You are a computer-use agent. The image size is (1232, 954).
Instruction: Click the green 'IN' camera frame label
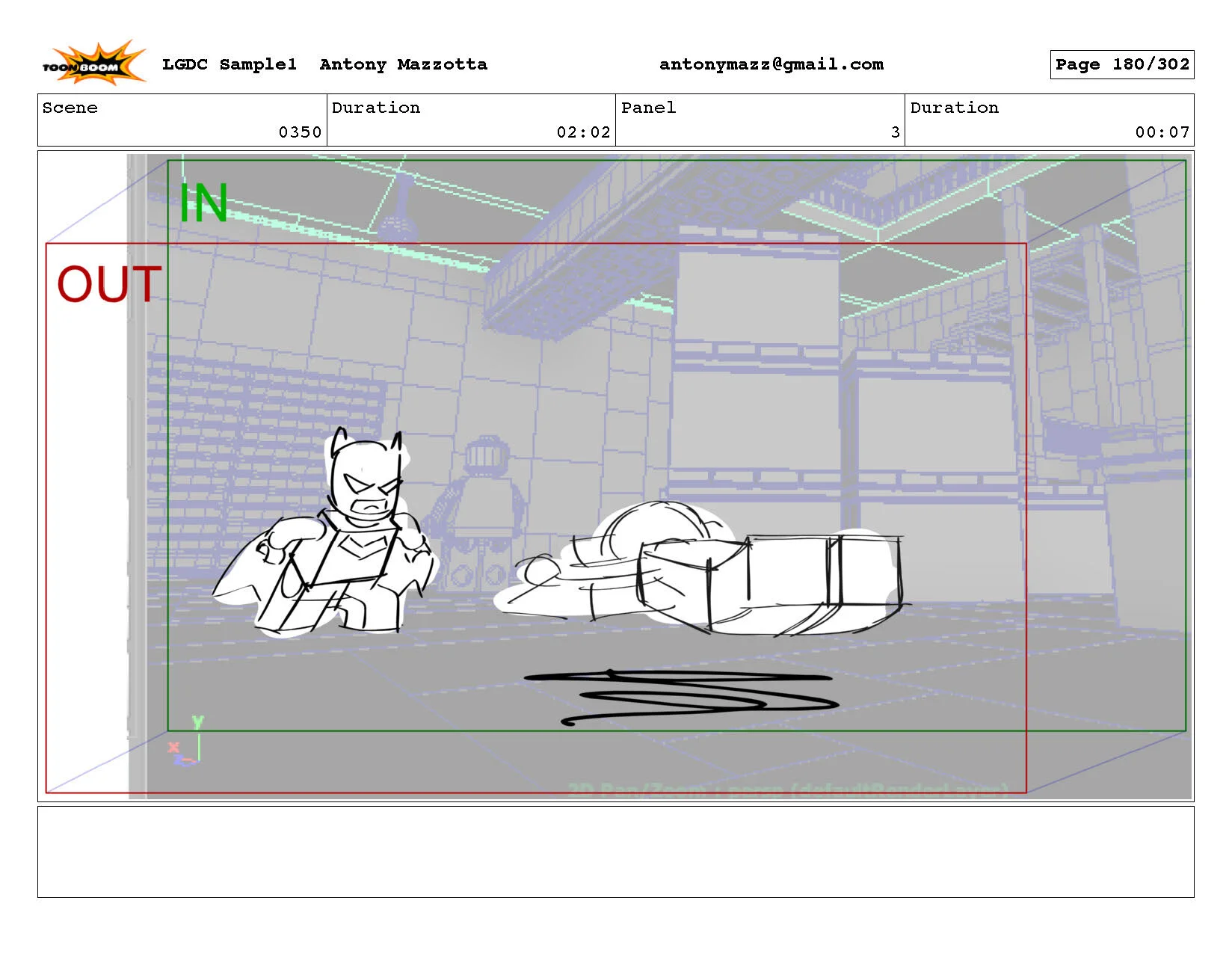pyautogui.click(x=203, y=203)
